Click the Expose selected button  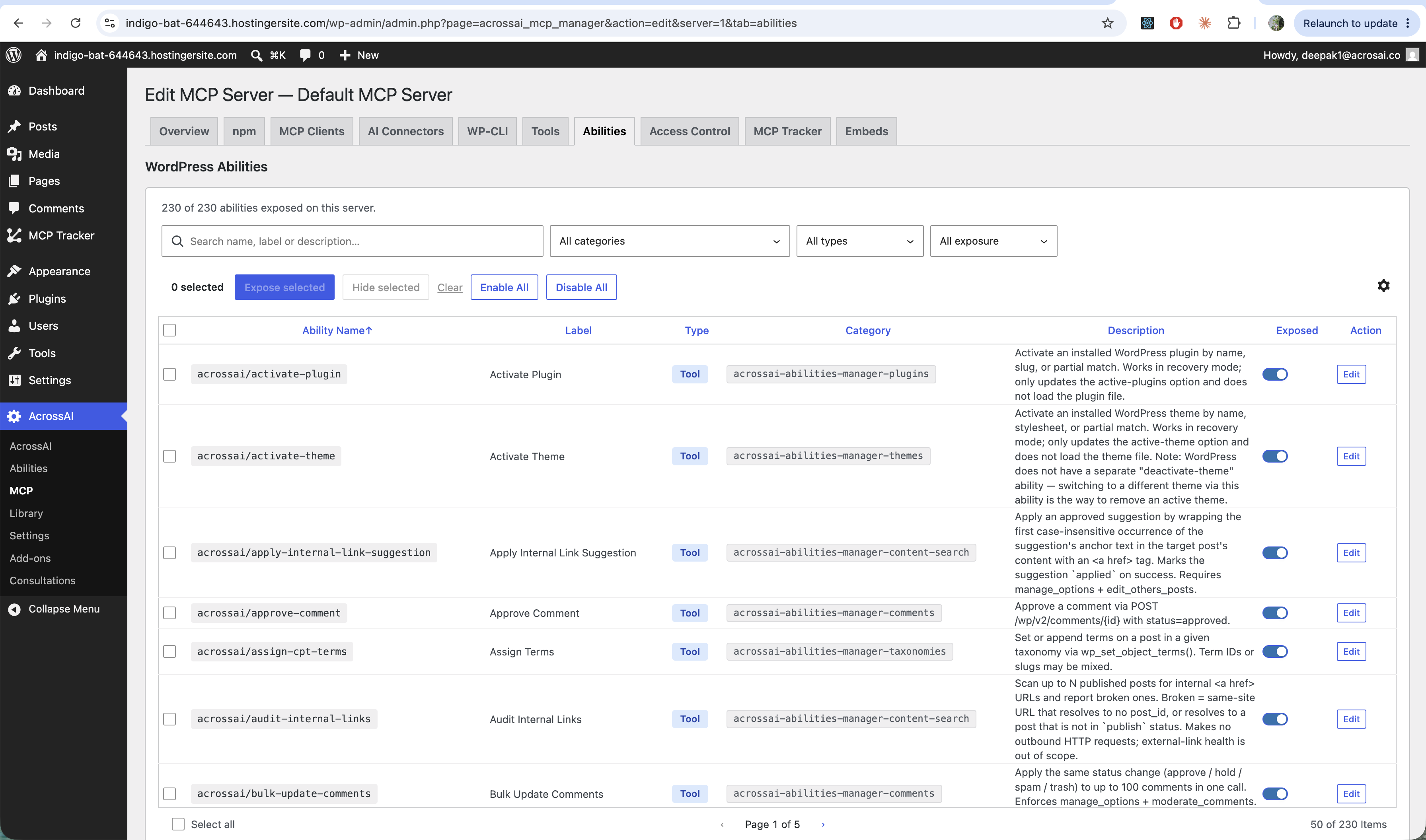tap(284, 288)
